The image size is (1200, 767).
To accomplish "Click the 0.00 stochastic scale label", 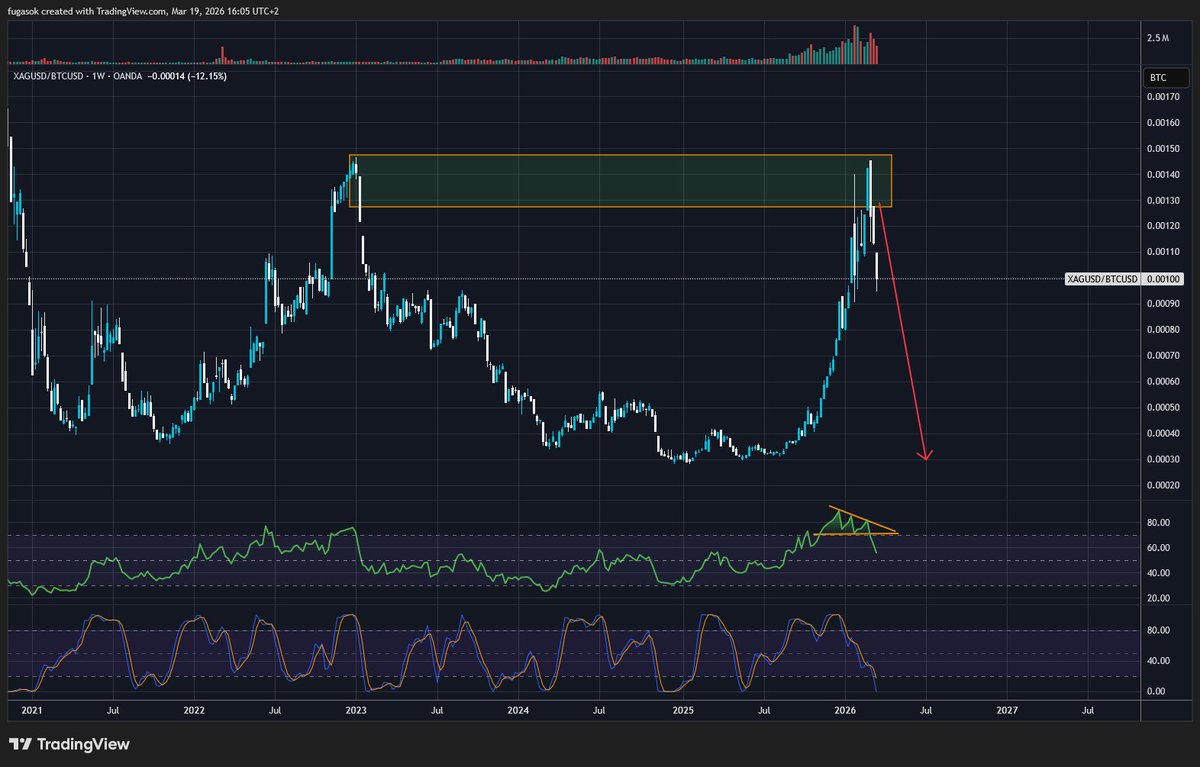I will (x=1156, y=691).
